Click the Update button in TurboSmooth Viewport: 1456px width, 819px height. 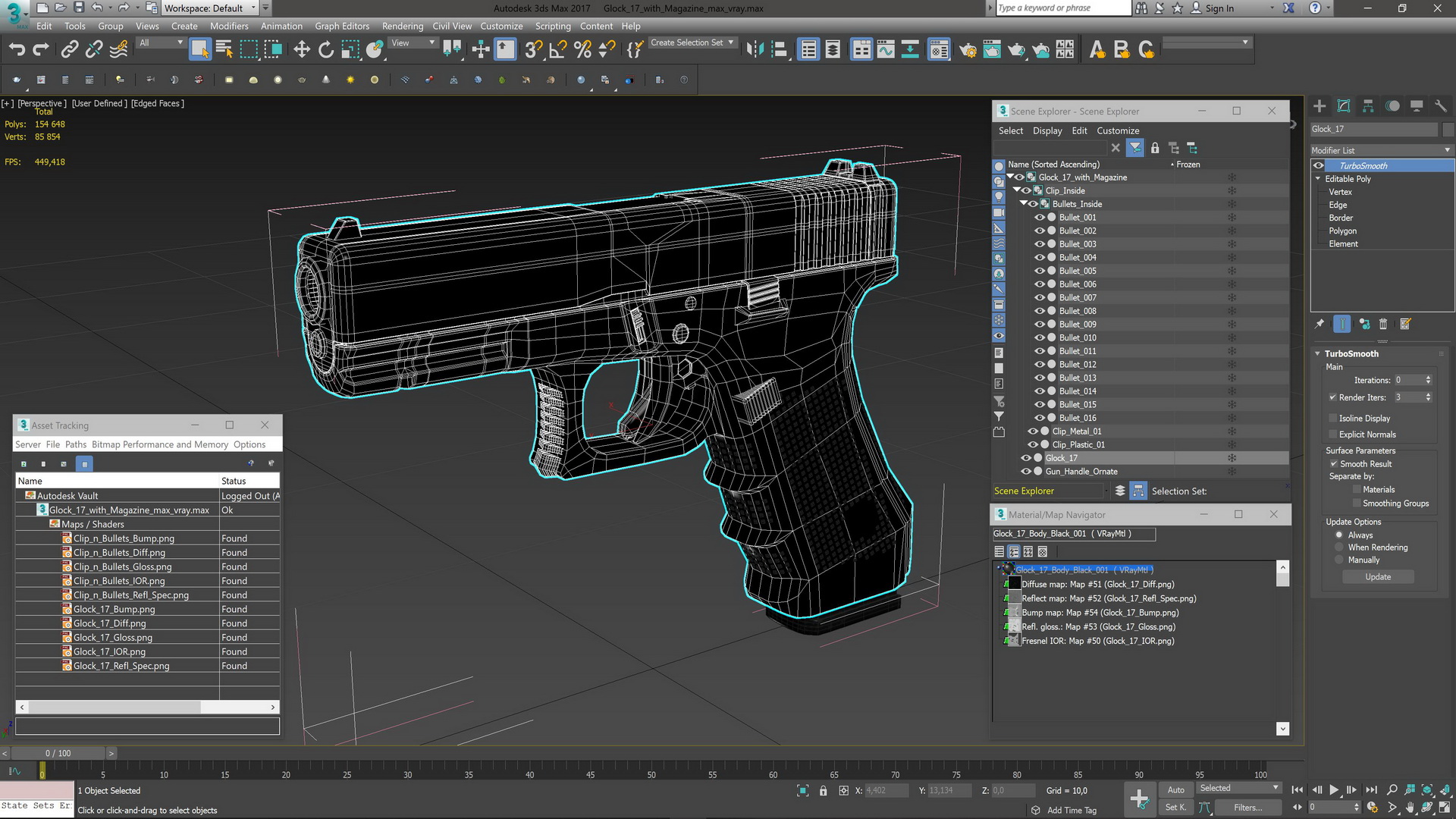pyautogui.click(x=1378, y=577)
